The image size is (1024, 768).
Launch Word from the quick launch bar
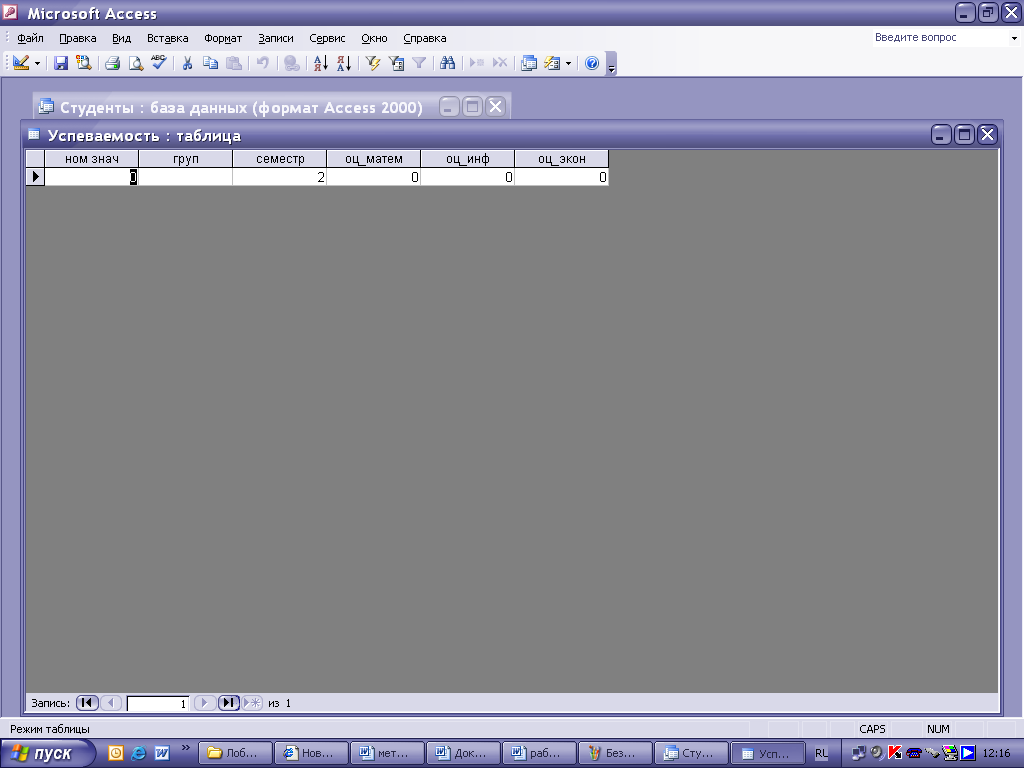click(x=162, y=753)
